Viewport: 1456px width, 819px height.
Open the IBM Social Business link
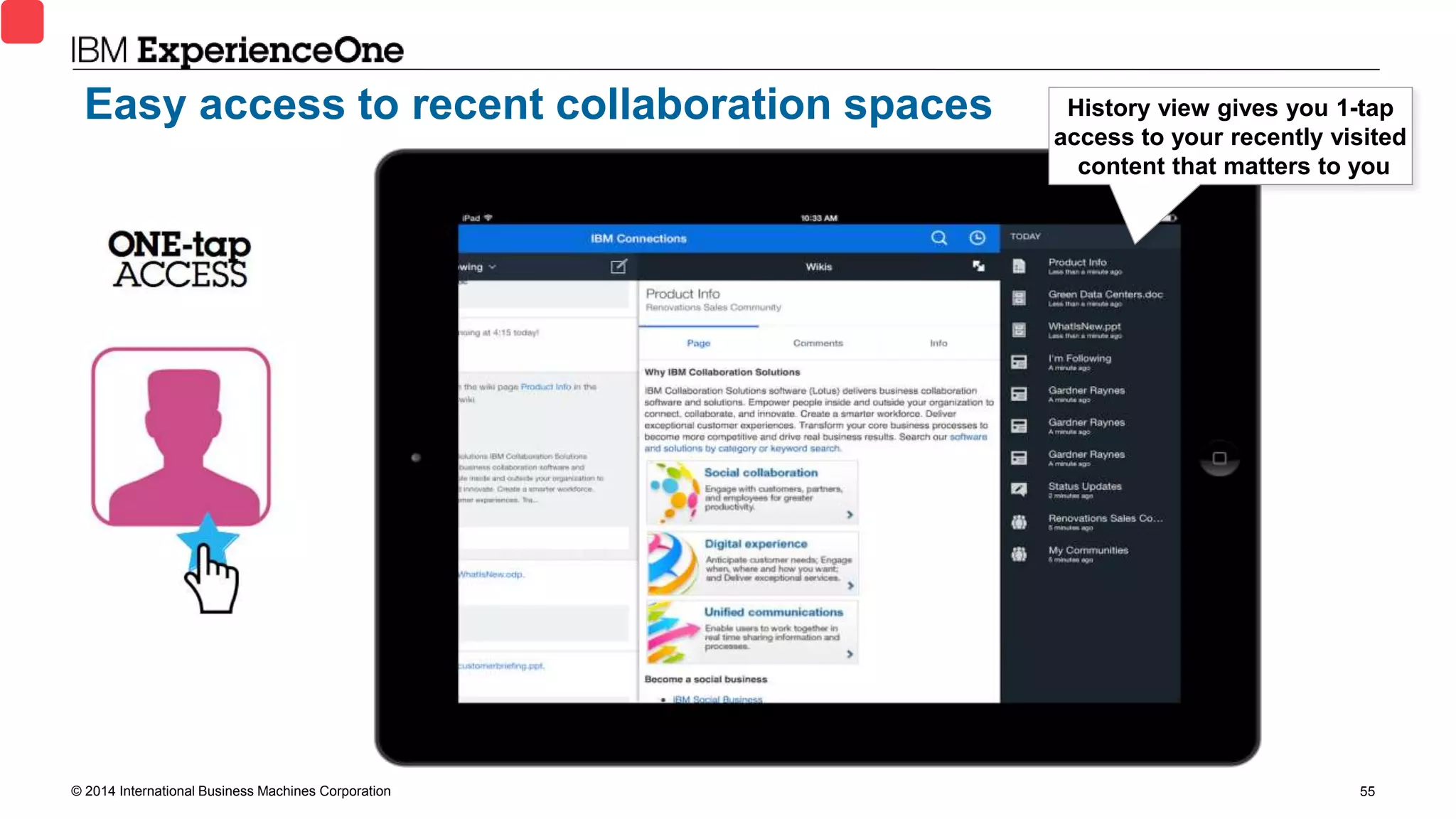(x=717, y=700)
